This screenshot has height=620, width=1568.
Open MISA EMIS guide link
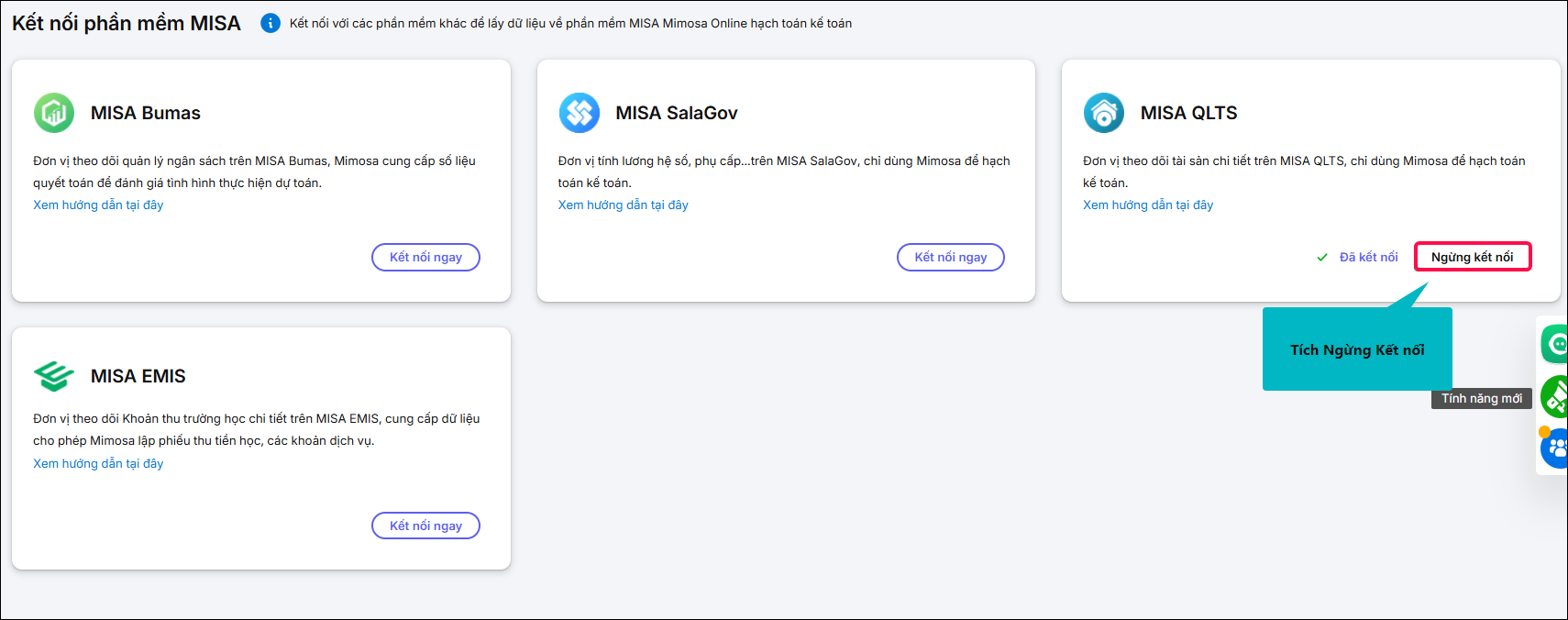pos(98,463)
